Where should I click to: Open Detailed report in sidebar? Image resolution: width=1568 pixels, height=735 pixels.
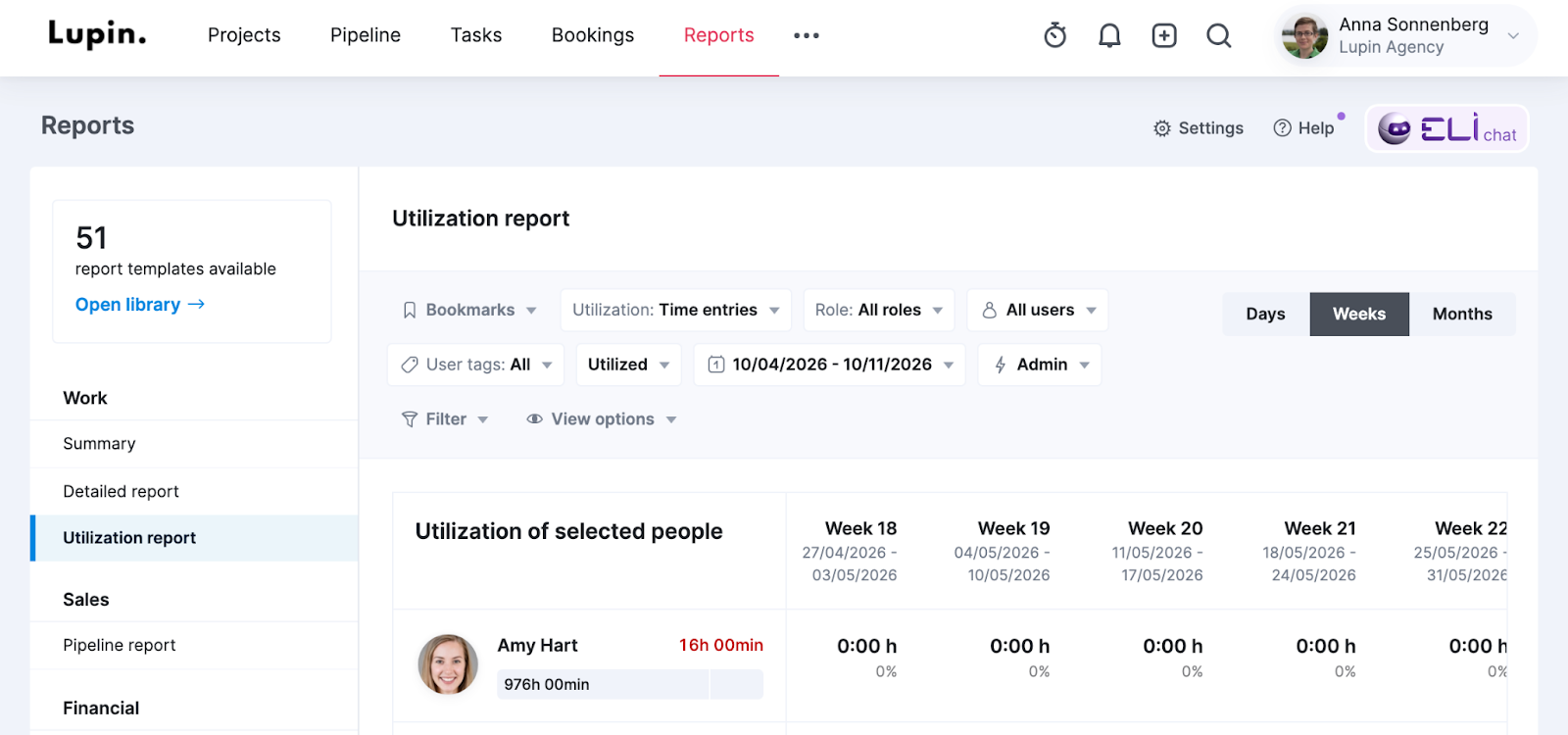pos(121,491)
